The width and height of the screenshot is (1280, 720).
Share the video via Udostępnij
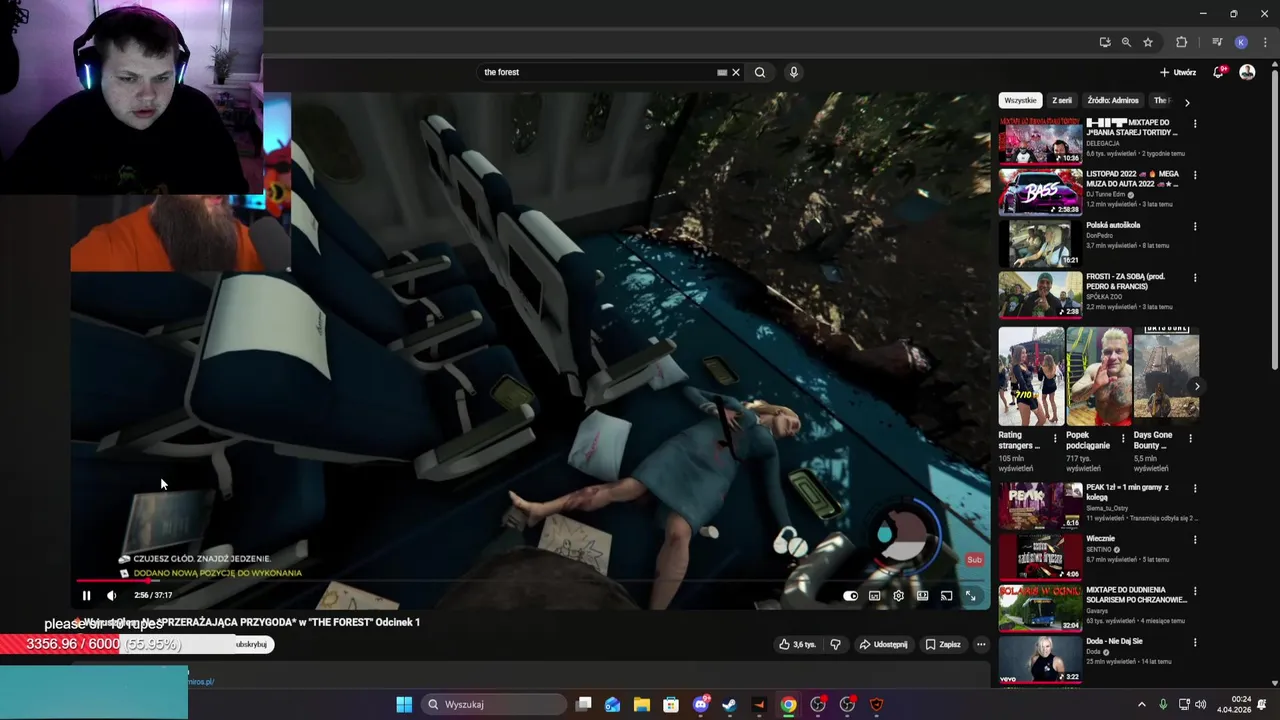coord(883,644)
